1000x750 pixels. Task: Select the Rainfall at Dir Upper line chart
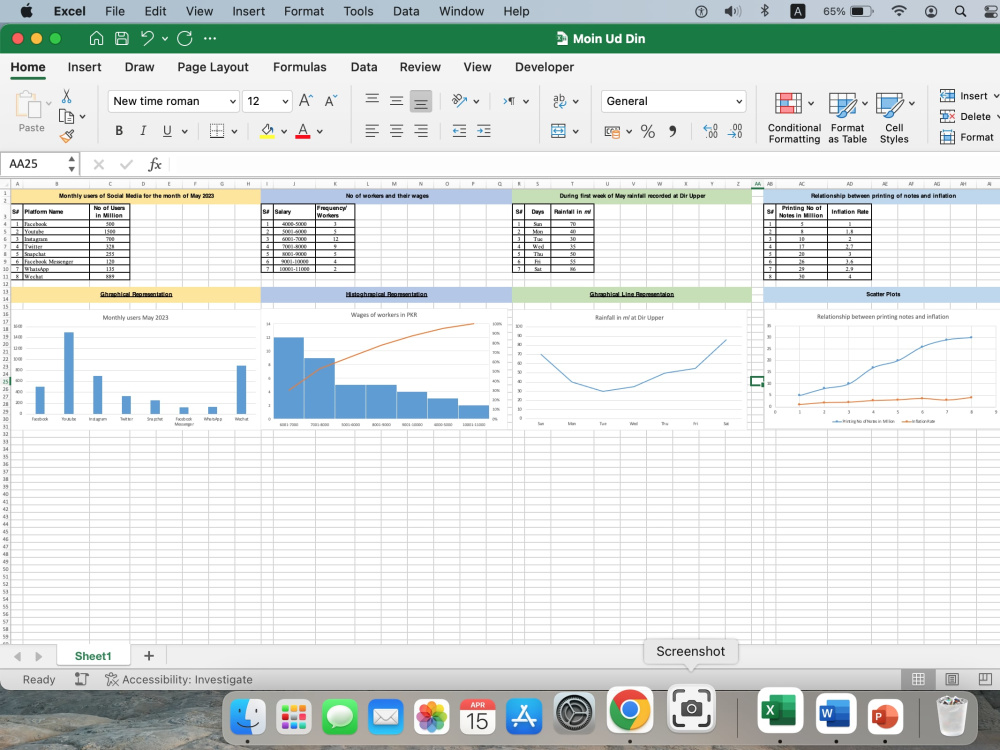click(x=630, y=370)
